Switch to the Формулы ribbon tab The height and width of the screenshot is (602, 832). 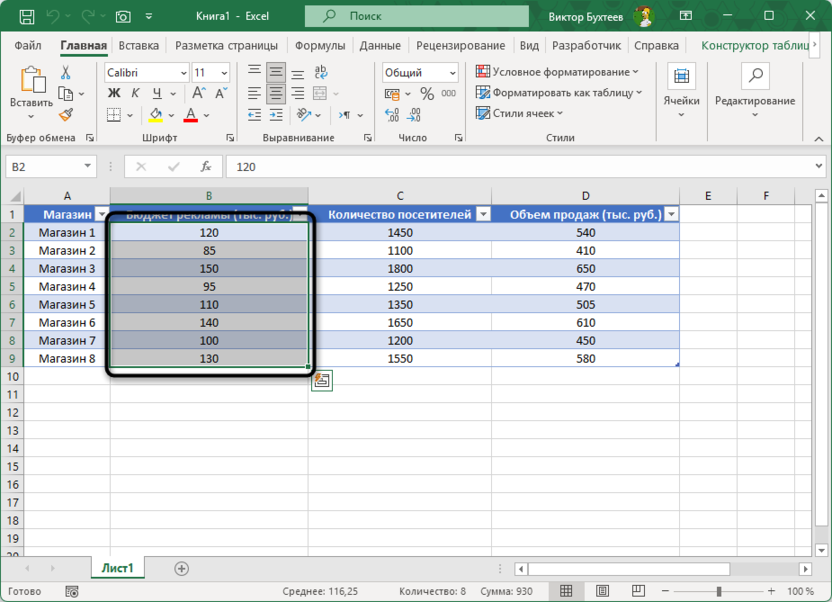pos(320,46)
